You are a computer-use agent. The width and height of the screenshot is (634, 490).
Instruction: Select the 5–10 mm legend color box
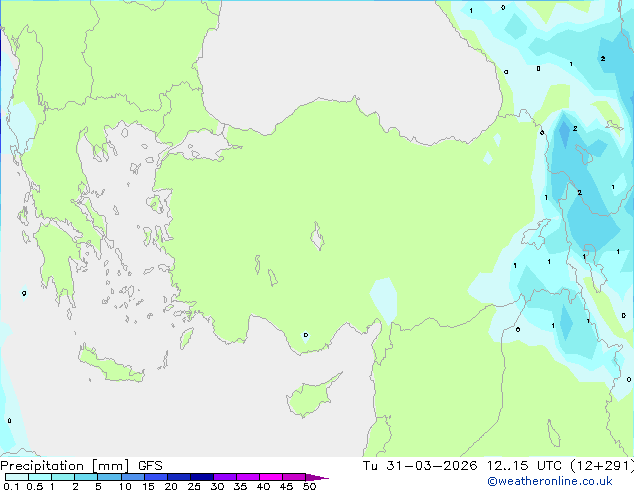click(x=110, y=477)
